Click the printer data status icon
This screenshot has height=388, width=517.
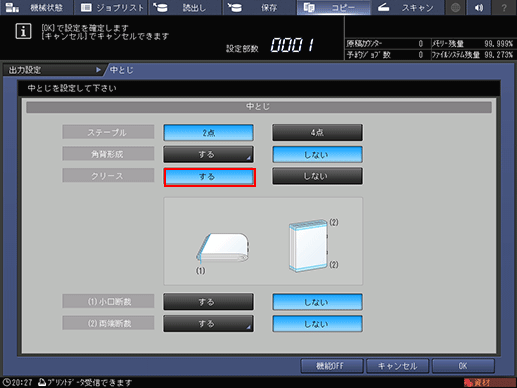(42, 382)
